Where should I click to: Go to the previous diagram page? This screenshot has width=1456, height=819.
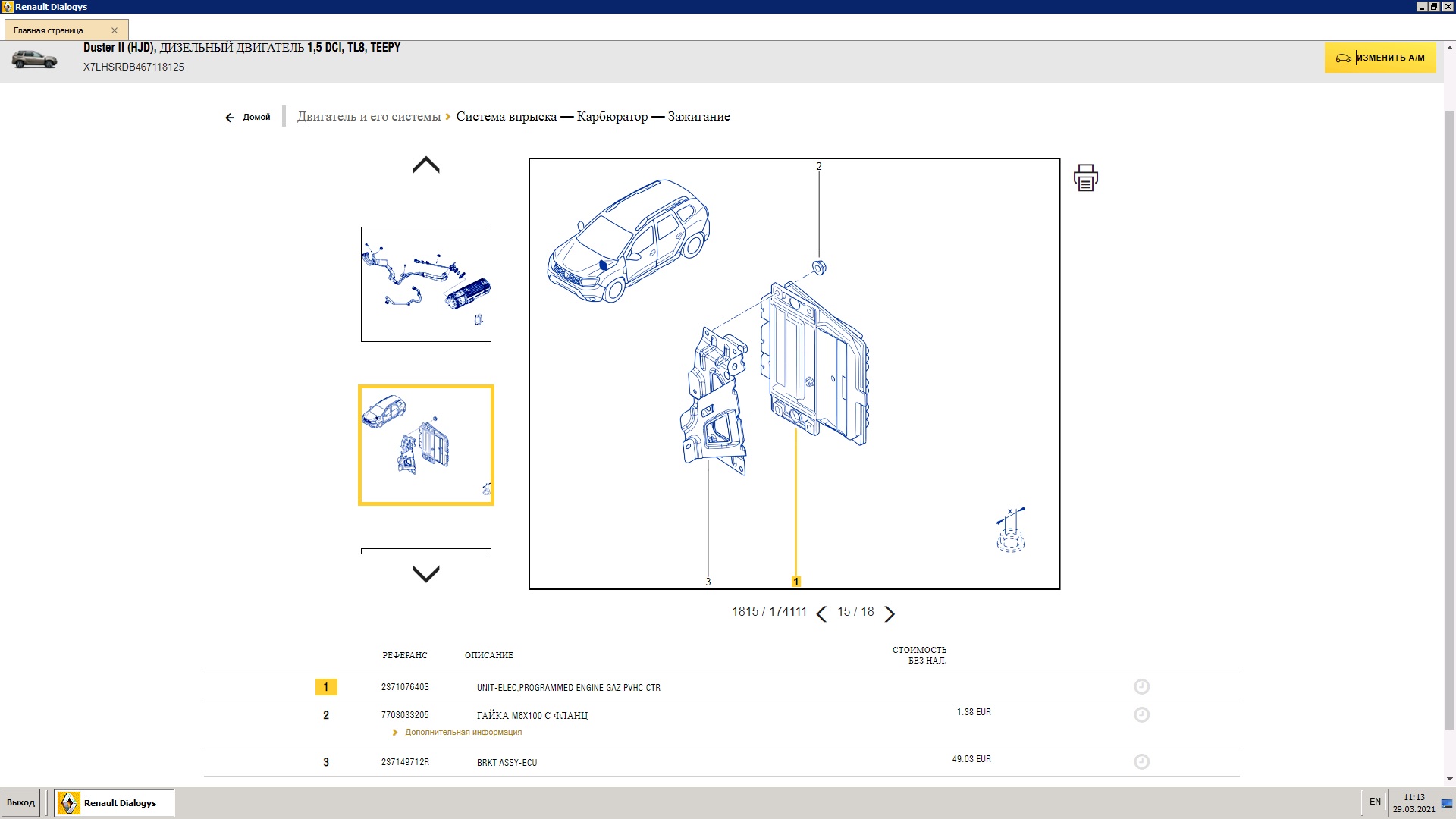[821, 613]
